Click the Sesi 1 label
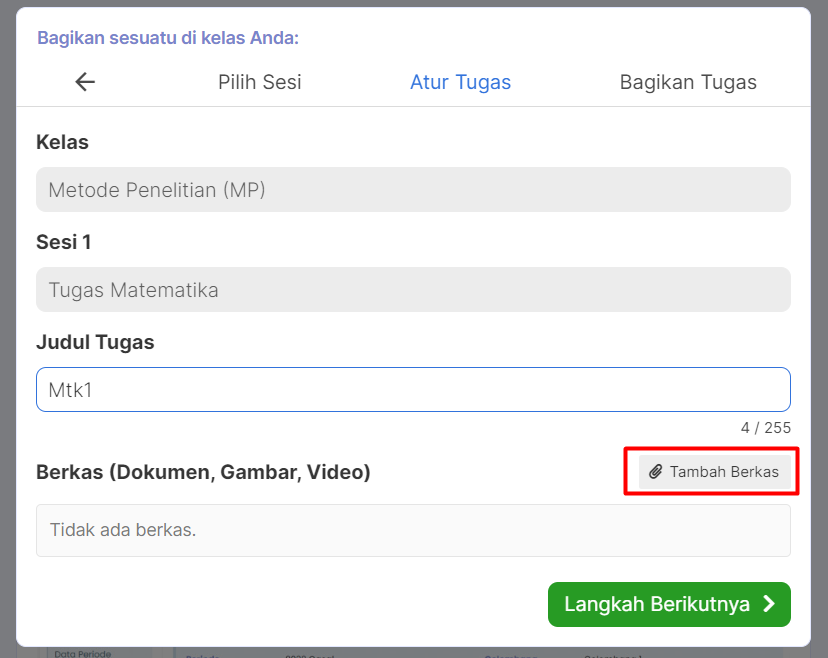828x658 pixels. click(x=64, y=242)
